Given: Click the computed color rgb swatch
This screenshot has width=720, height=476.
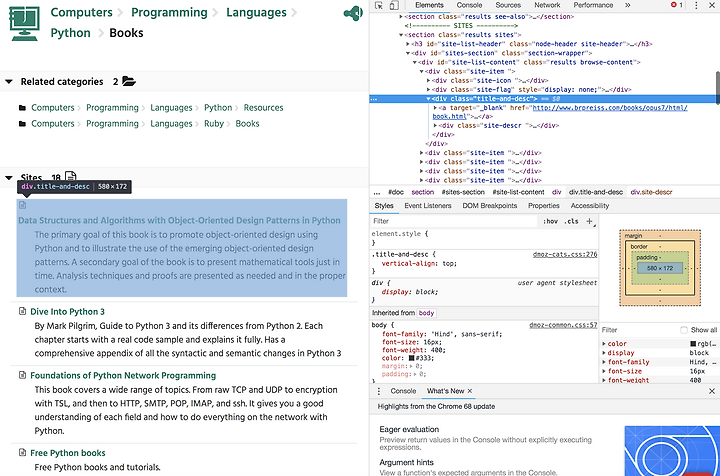Looking at the screenshot, I should [x=693, y=344].
